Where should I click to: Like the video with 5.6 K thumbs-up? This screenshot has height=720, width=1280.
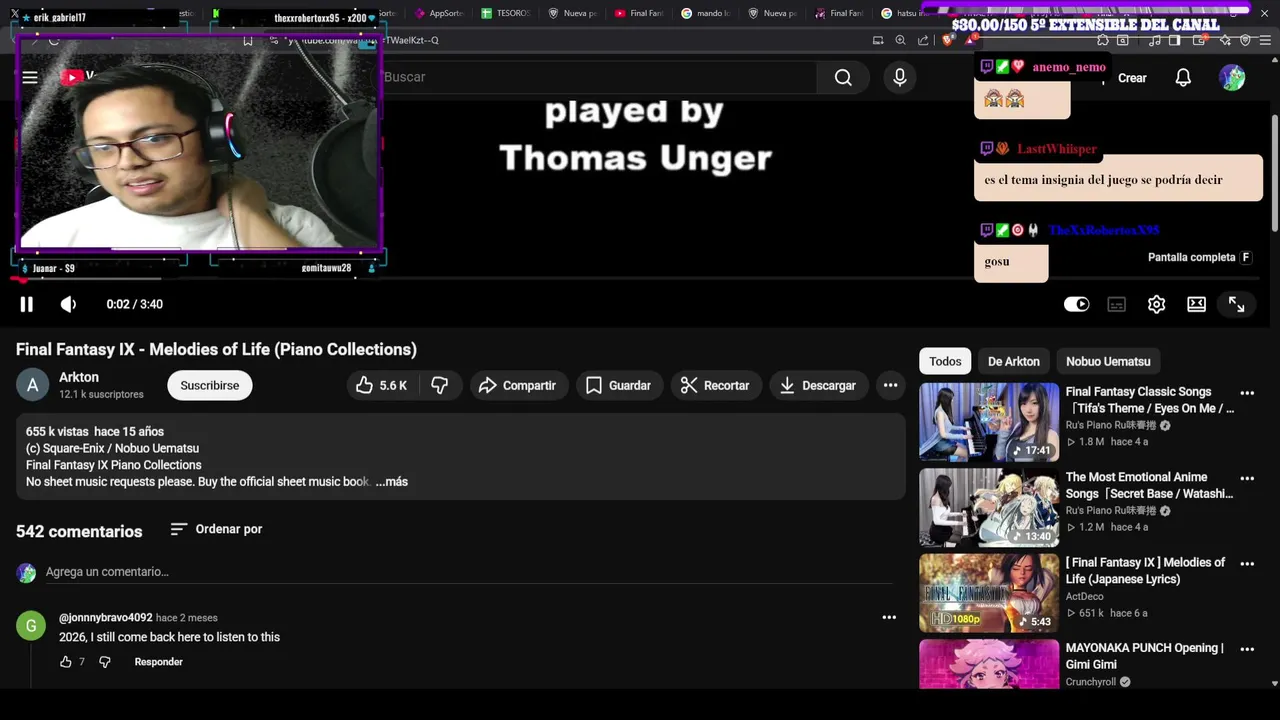(381, 385)
